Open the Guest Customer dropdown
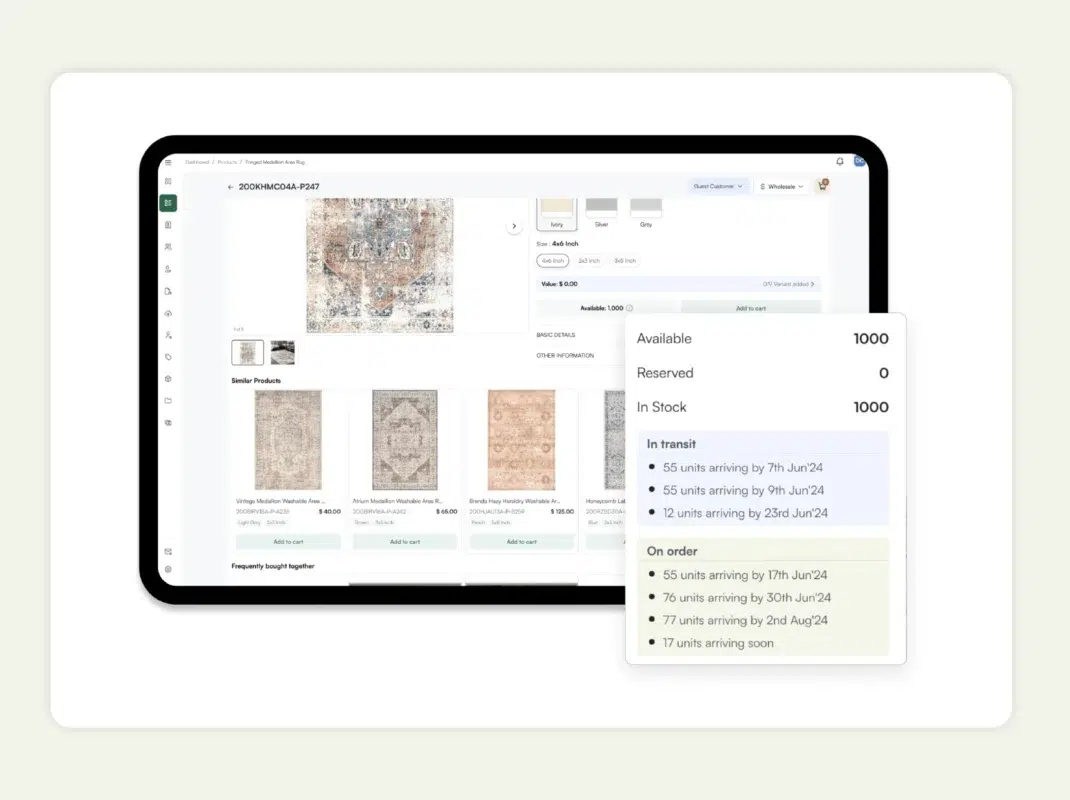The height and width of the screenshot is (800, 1070). click(x=719, y=186)
